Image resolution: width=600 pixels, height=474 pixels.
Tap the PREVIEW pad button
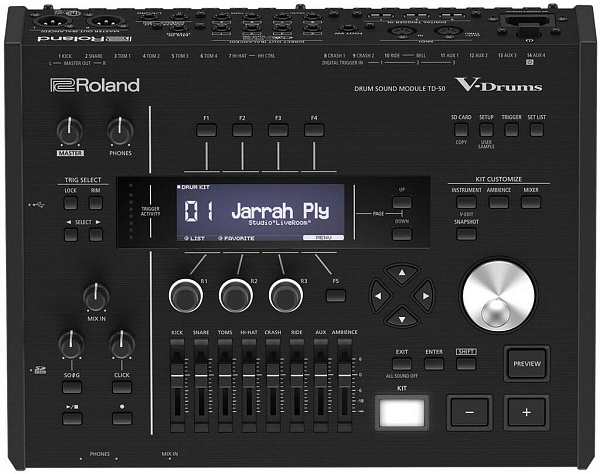pos(527,364)
